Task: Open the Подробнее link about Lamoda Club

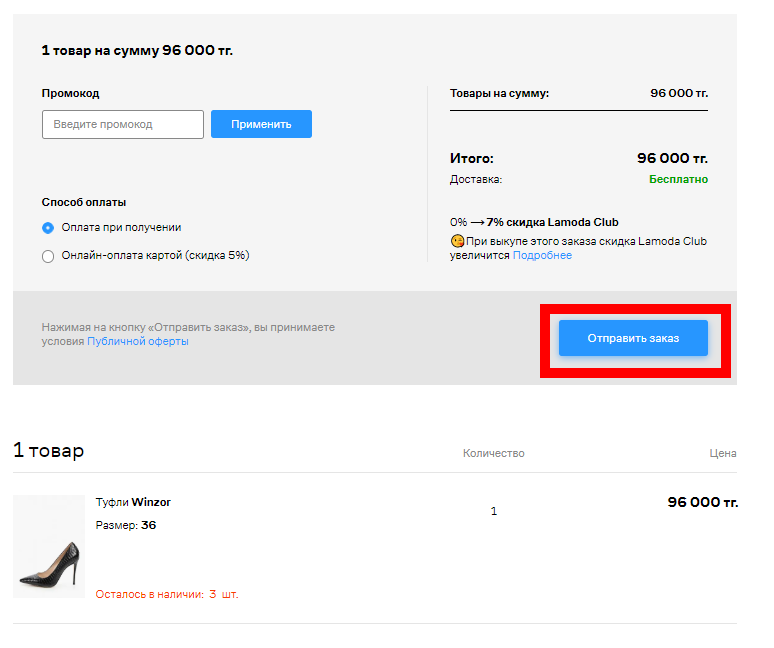Action: (x=542, y=255)
